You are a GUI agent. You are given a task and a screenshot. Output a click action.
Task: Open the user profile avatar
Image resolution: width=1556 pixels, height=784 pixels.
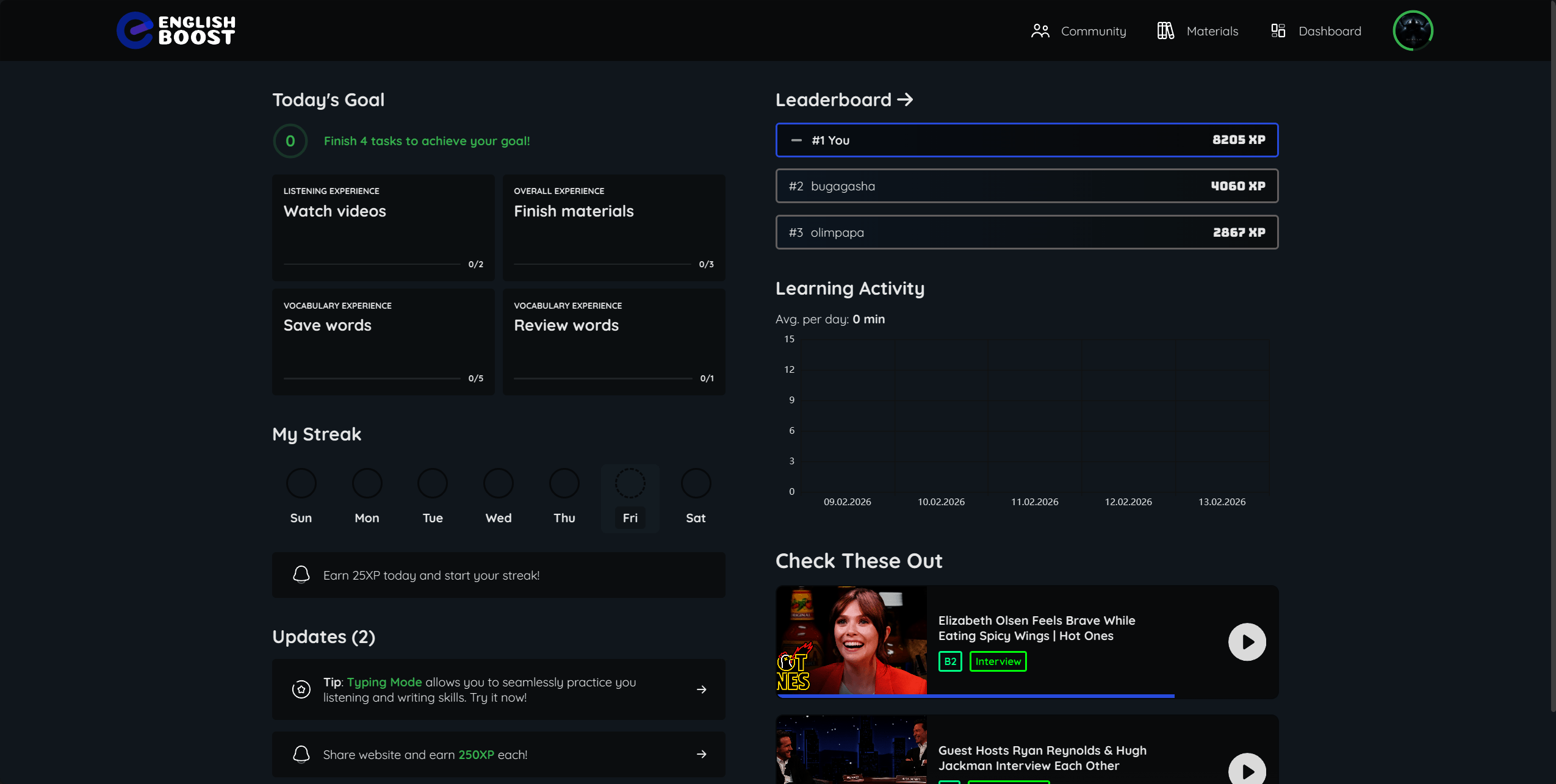[1413, 31]
